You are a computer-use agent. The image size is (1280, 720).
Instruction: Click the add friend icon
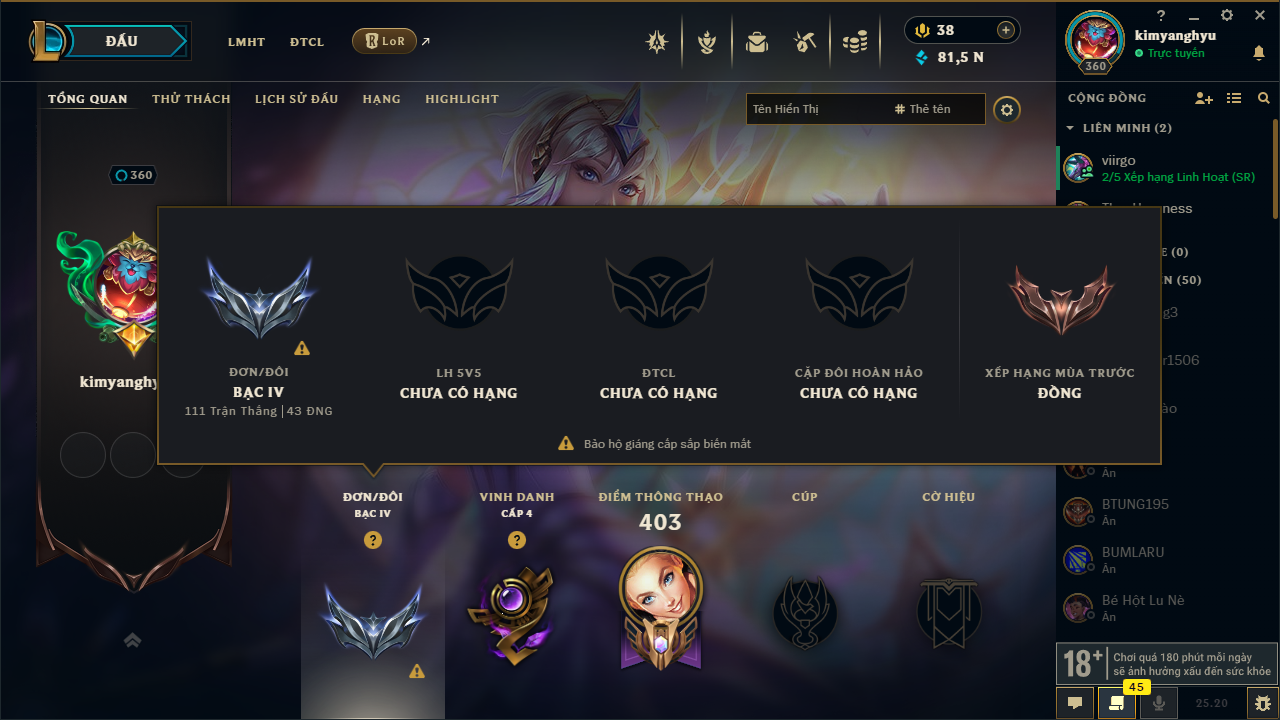(x=1204, y=98)
